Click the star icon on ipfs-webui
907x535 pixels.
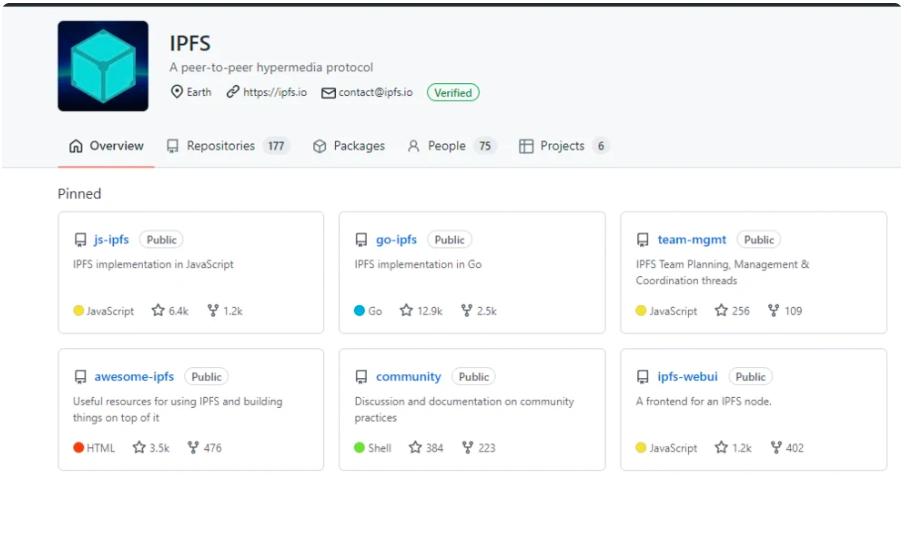click(x=721, y=448)
